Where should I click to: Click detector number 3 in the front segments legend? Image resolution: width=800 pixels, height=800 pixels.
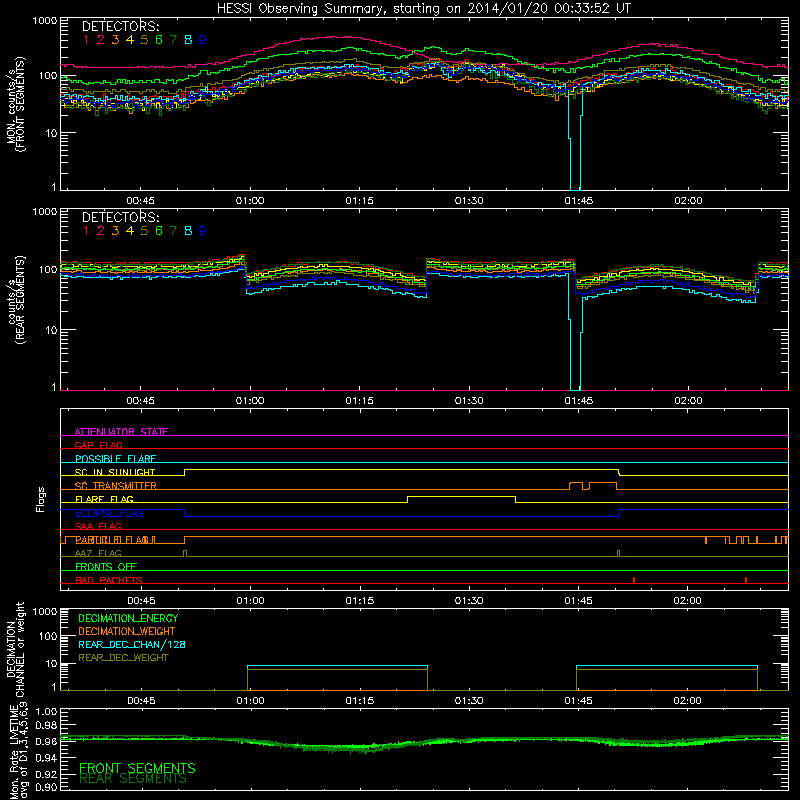click(x=115, y=40)
